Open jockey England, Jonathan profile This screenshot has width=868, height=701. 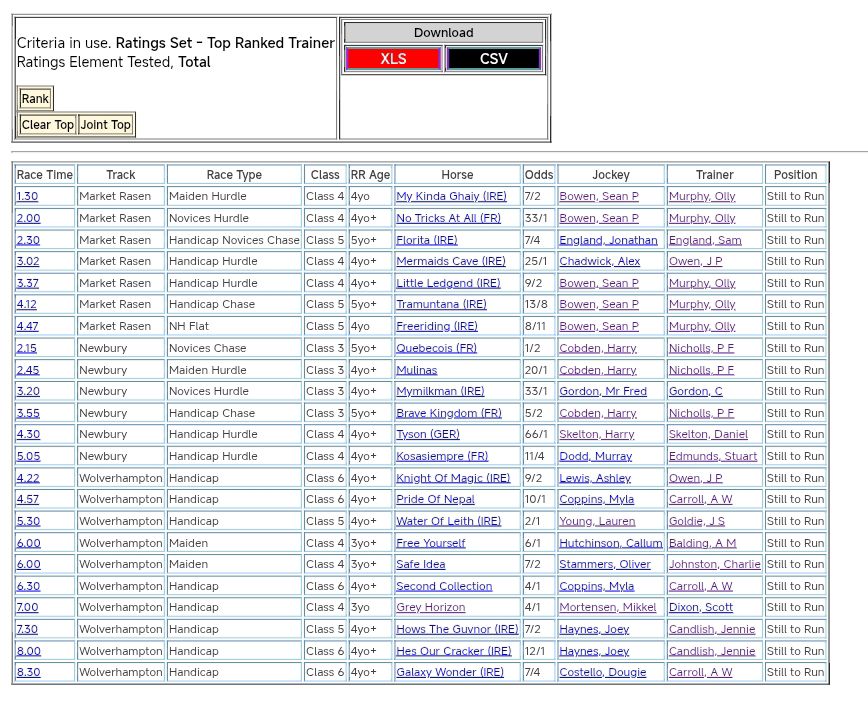click(x=608, y=240)
